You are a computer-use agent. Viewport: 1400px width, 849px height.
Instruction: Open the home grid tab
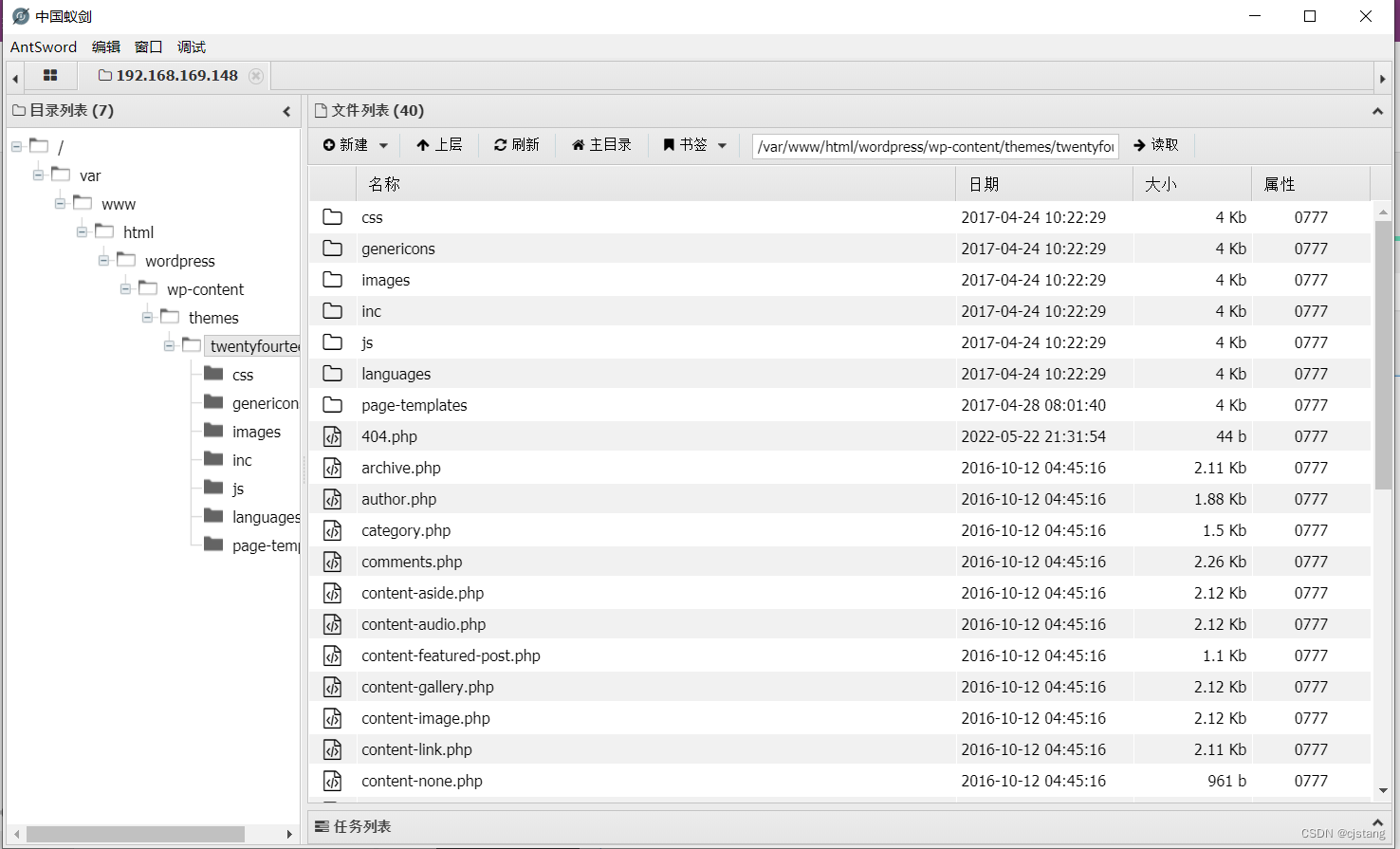pos(50,76)
